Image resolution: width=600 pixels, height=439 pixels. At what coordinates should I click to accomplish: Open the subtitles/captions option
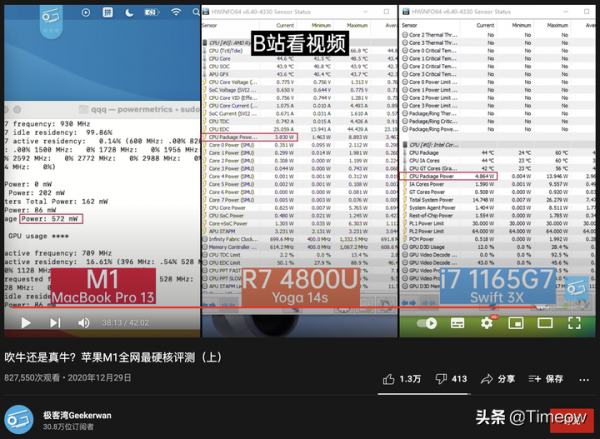[458, 323]
